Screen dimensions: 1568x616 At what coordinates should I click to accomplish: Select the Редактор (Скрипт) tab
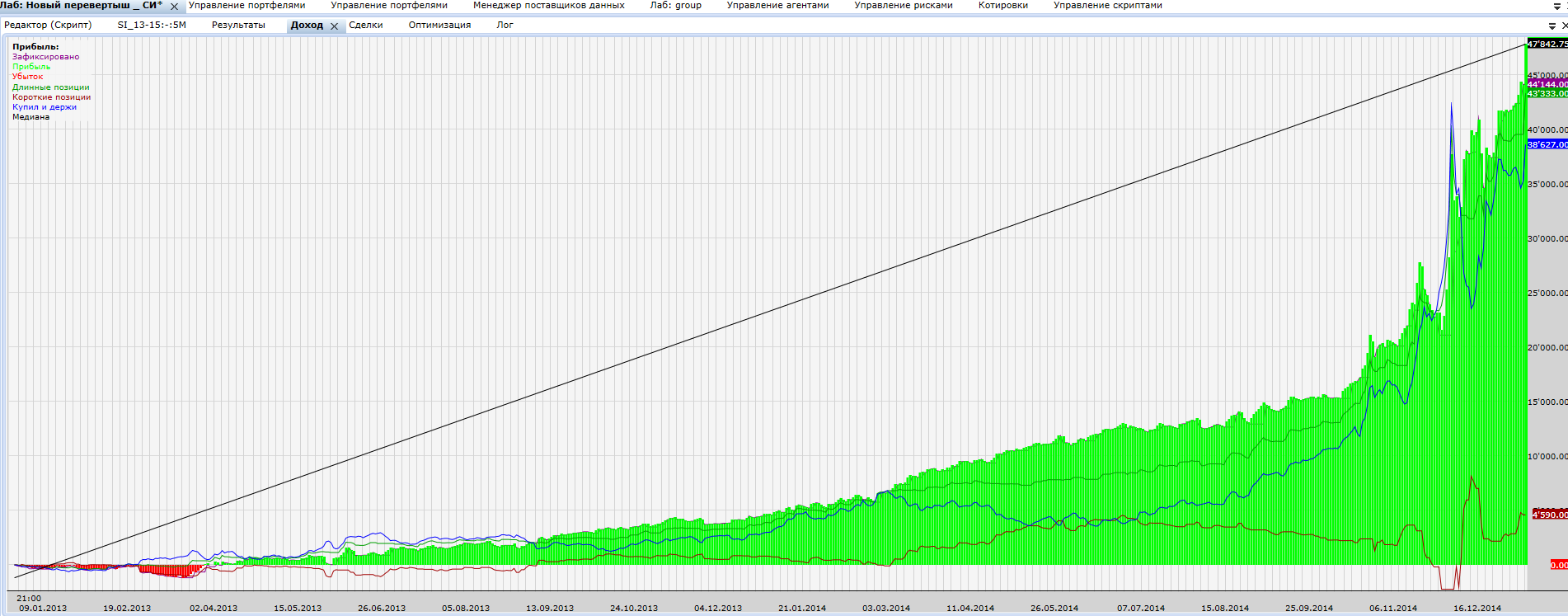pyautogui.click(x=48, y=26)
